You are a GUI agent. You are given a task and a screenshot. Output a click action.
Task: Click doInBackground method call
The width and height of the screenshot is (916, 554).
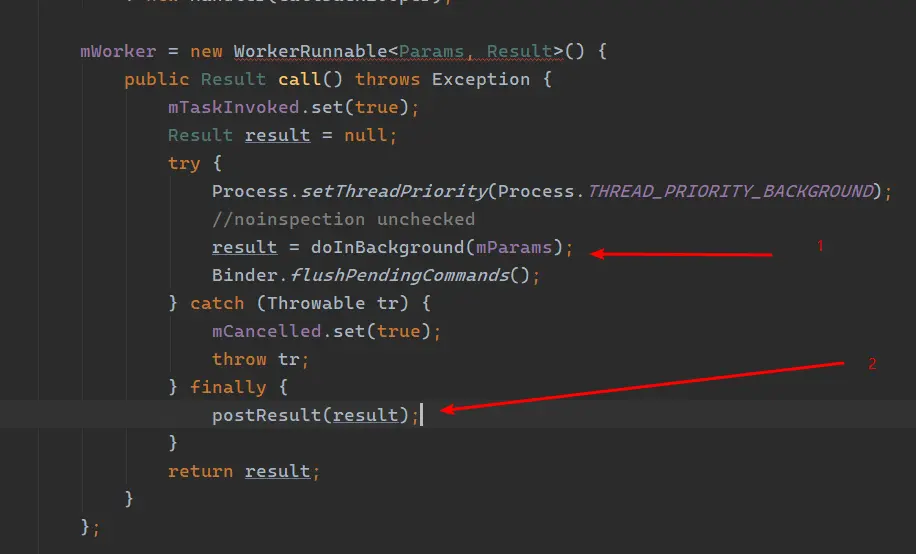coord(387,248)
